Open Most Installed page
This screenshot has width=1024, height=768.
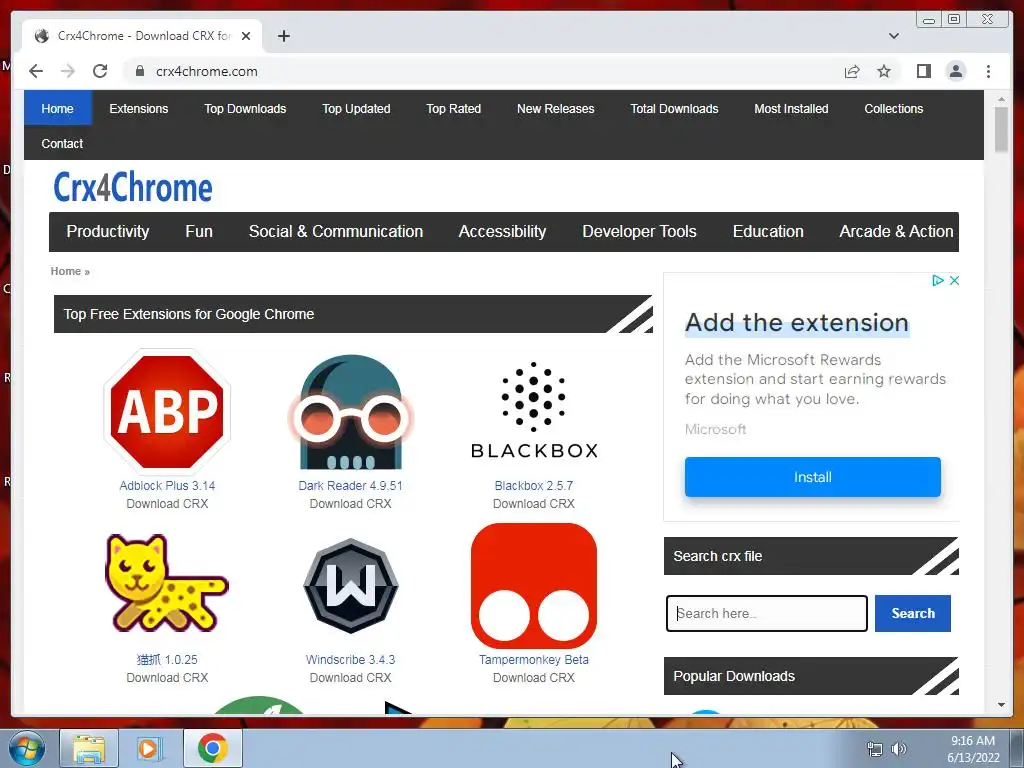tap(791, 108)
